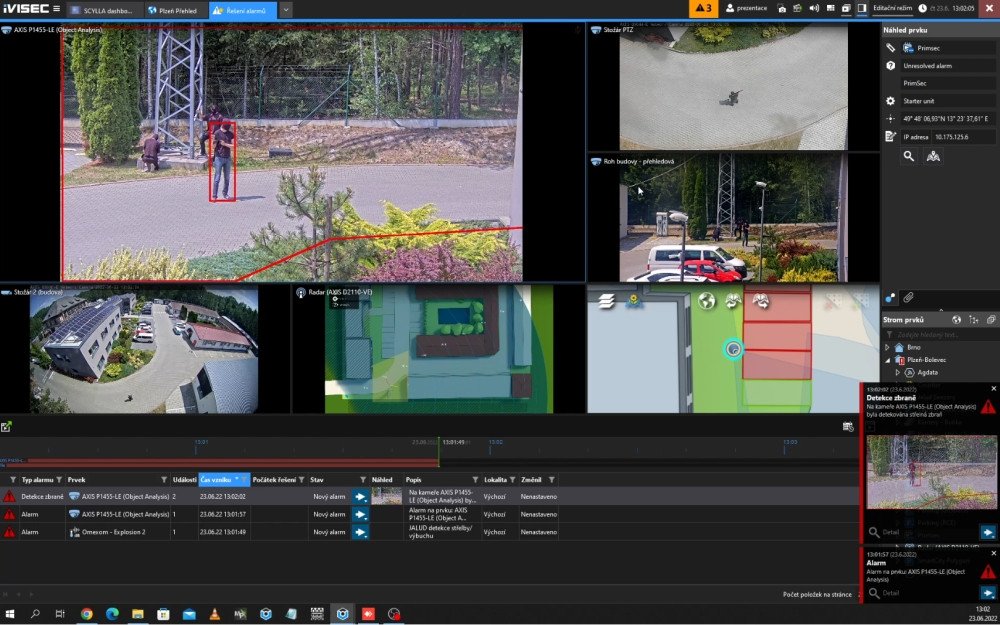Viewport: 1000px width, 625px height.
Task: Click the show-on-map icon in Náhled prvku
Action: click(x=933, y=156)
